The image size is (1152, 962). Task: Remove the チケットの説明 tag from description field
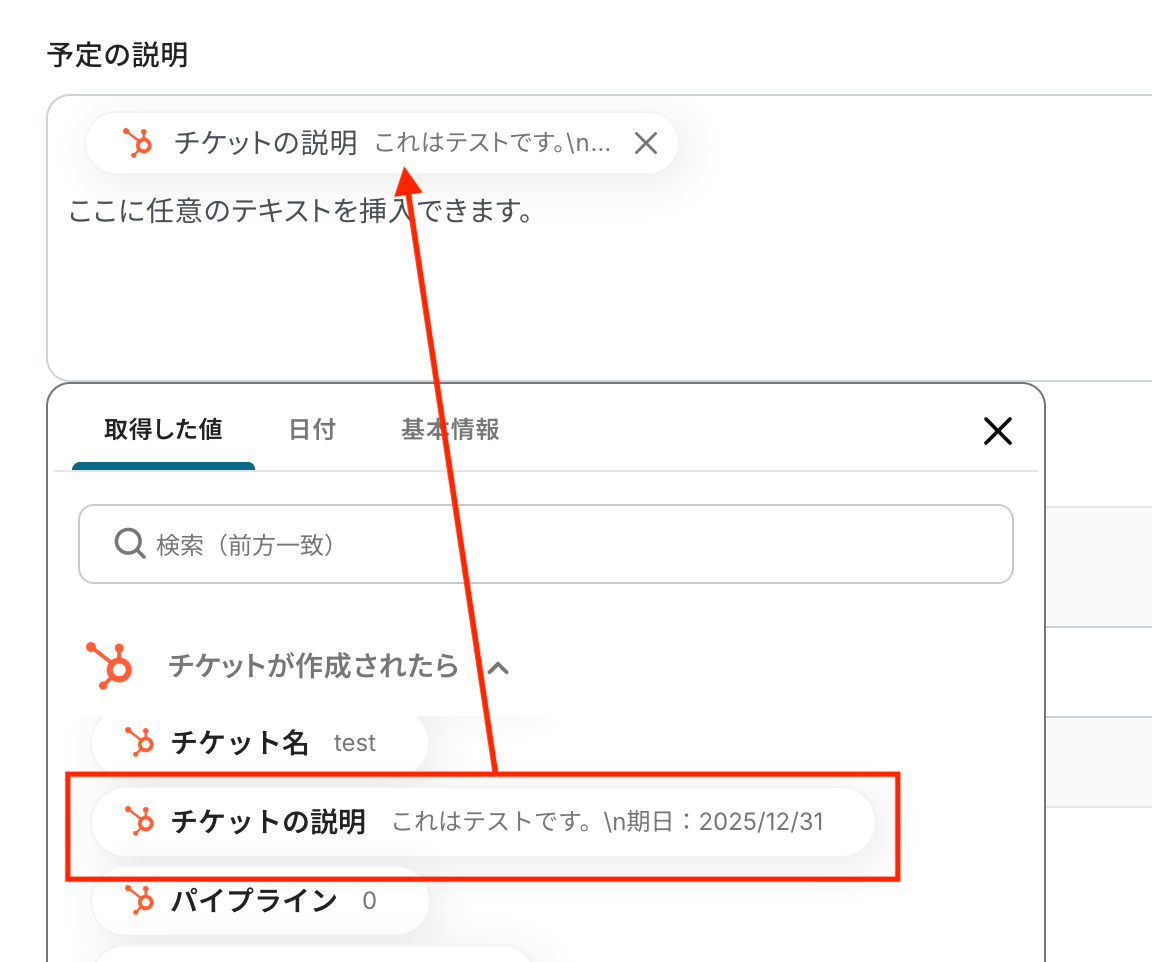pyautogui.click(x=646, y=143)
